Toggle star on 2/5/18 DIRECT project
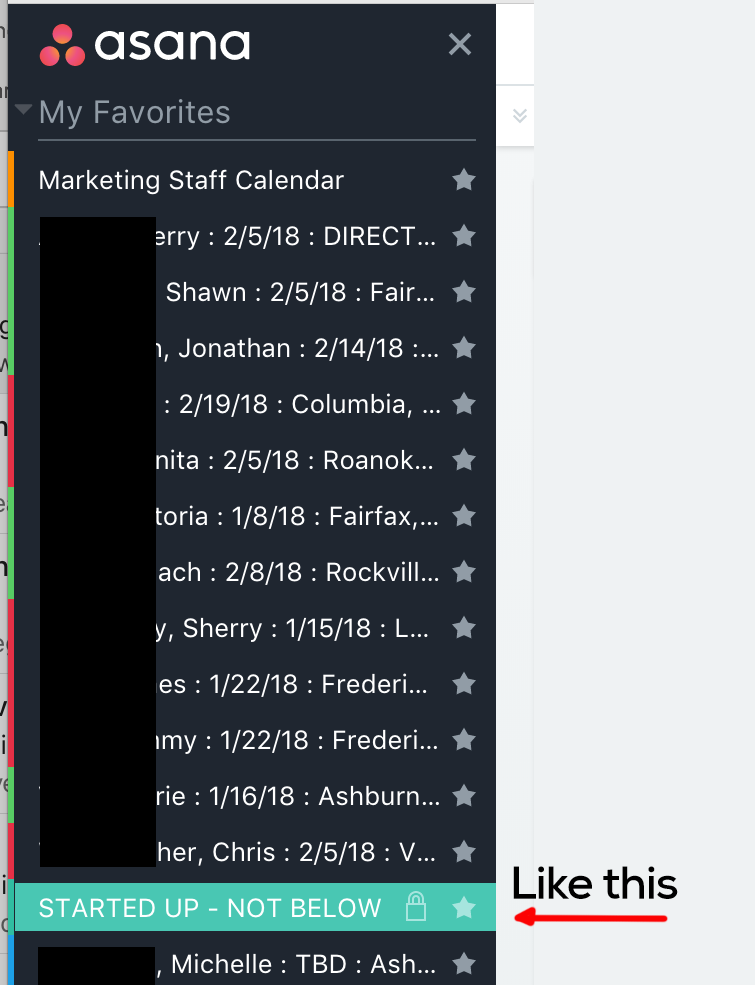755x985 pixels. coord(463,236)
